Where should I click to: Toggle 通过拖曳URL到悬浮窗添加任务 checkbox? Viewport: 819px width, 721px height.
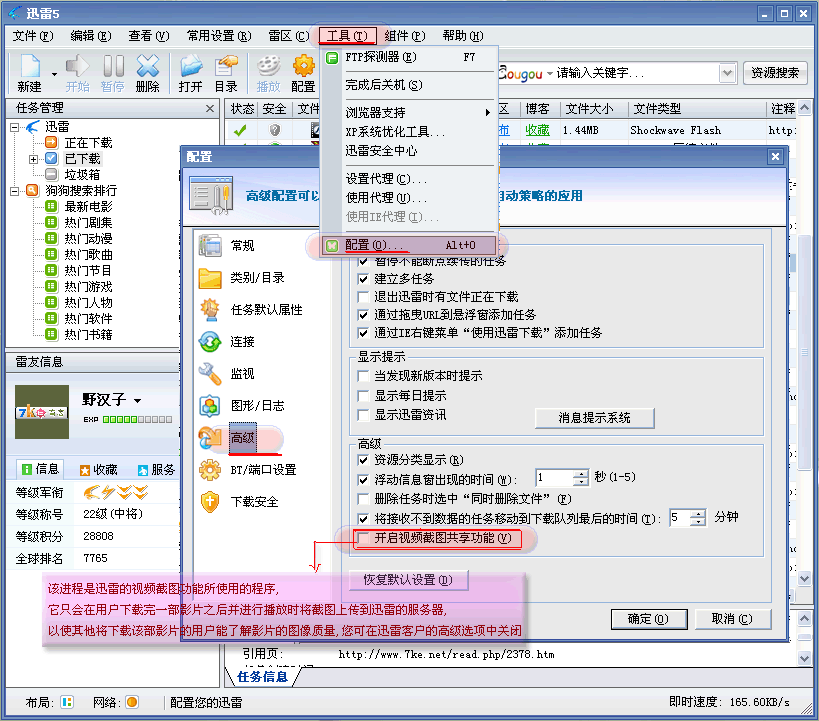click(x=364, y=315)
